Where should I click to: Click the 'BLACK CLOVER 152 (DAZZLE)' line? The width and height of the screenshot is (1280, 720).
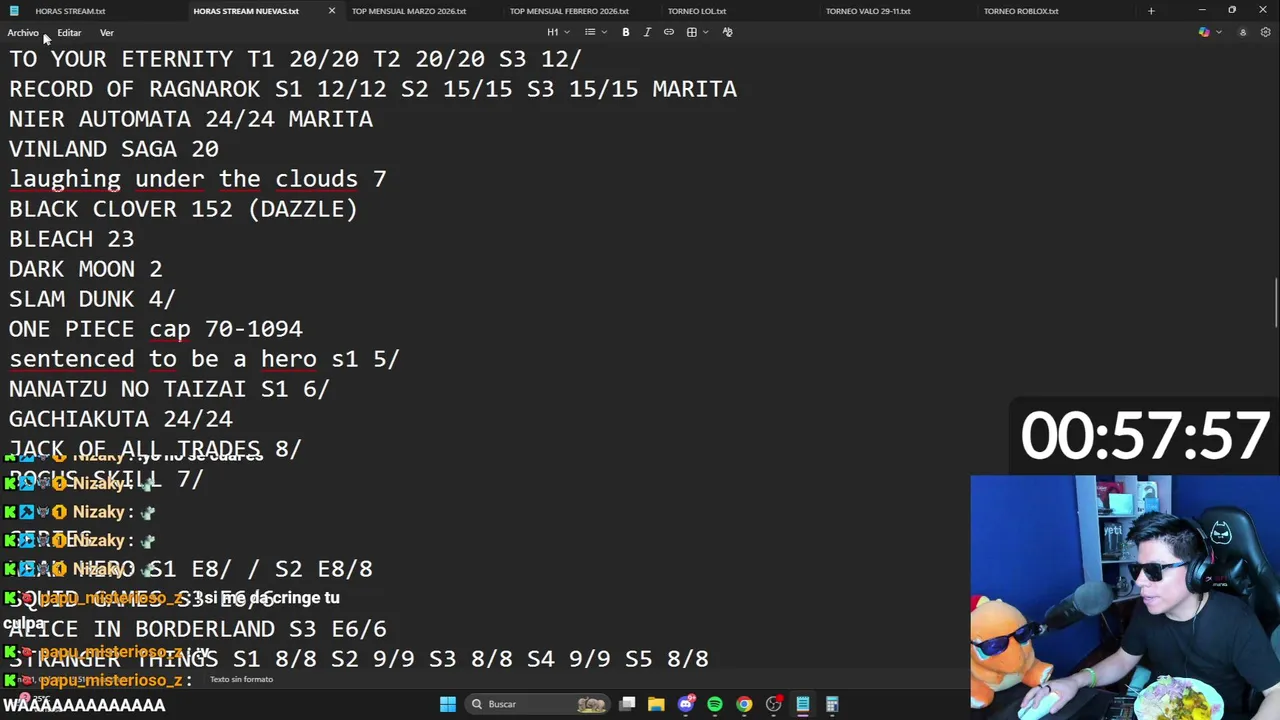click(183, 209)
